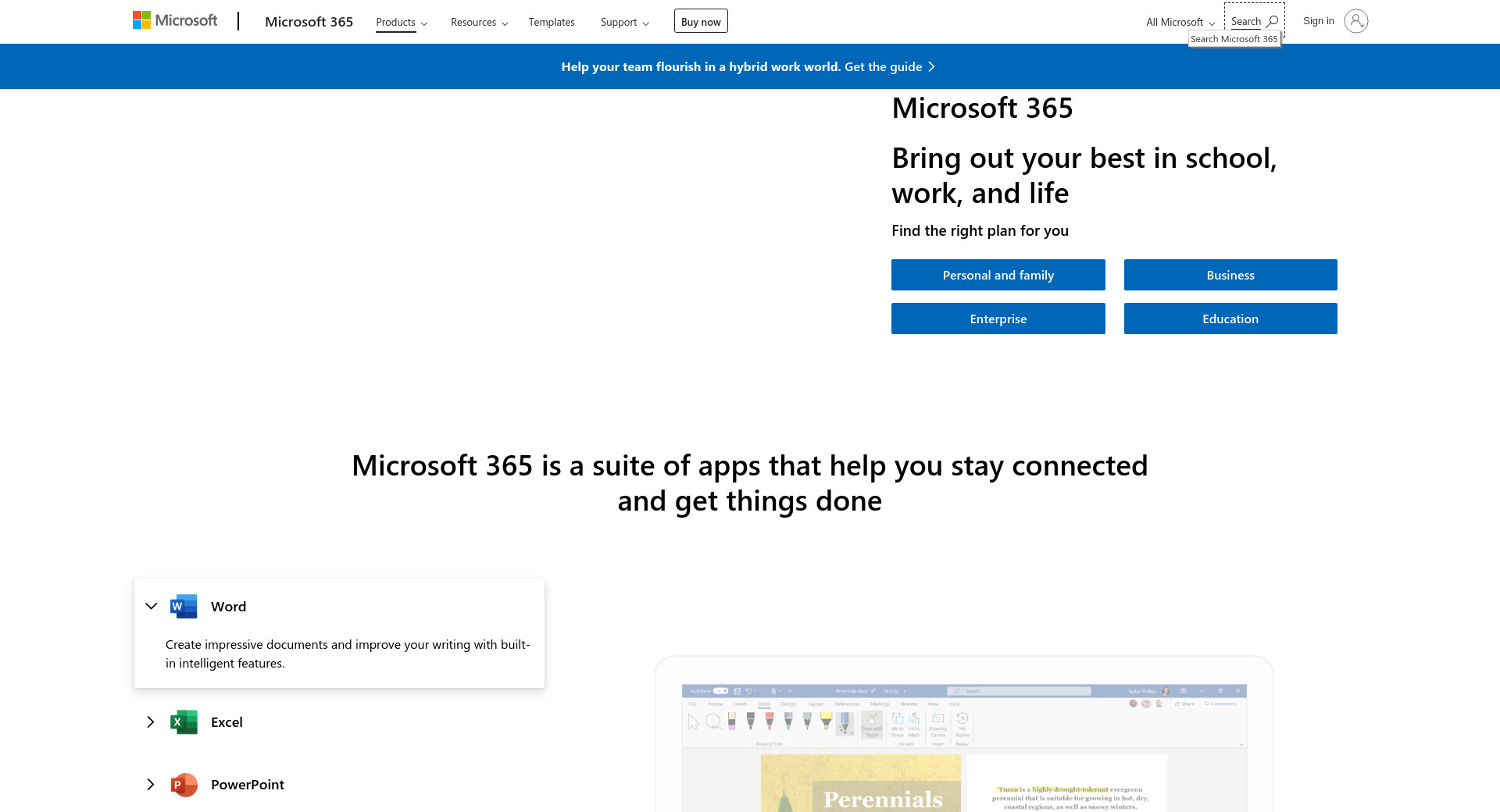Go to Templates in the navigation bar
This screenshot has height=812, width=1500.
[552, 22]
